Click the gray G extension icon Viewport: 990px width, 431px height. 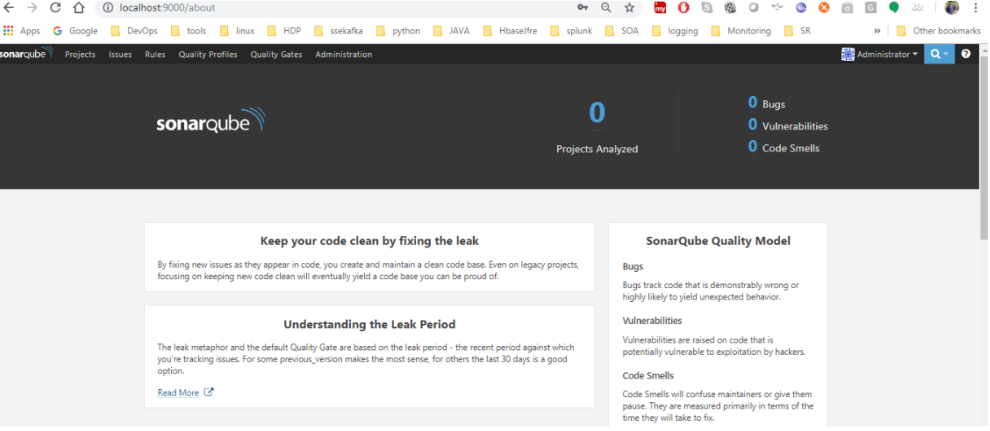click(871, 8)
